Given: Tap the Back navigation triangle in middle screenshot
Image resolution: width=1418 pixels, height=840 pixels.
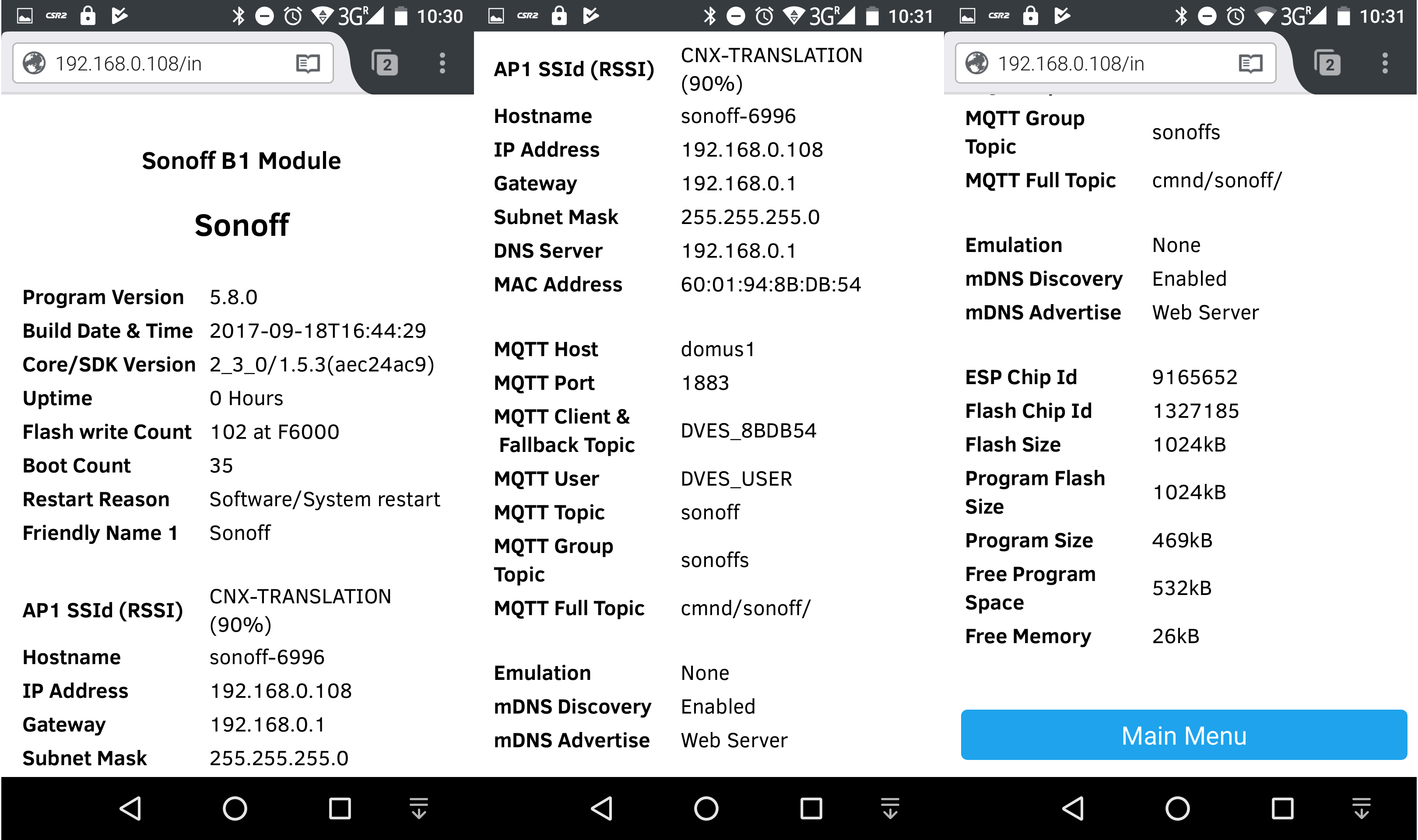Looking at the screenshot, I should click(602, 808).
